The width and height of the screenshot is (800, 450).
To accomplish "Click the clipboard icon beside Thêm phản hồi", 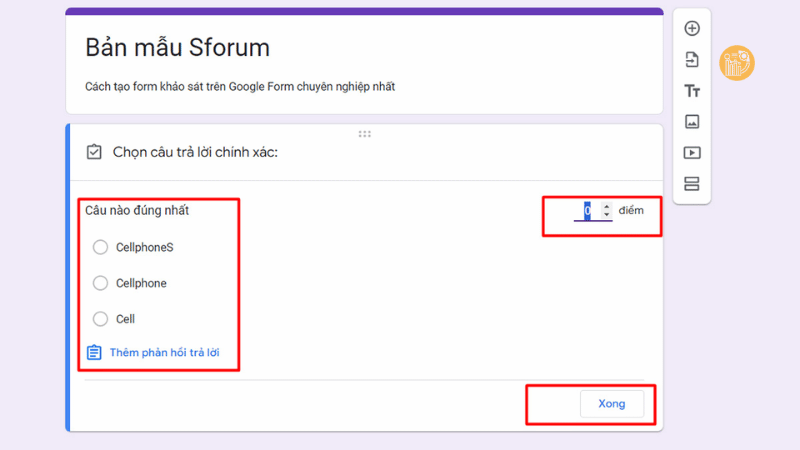I will point(94,353).
